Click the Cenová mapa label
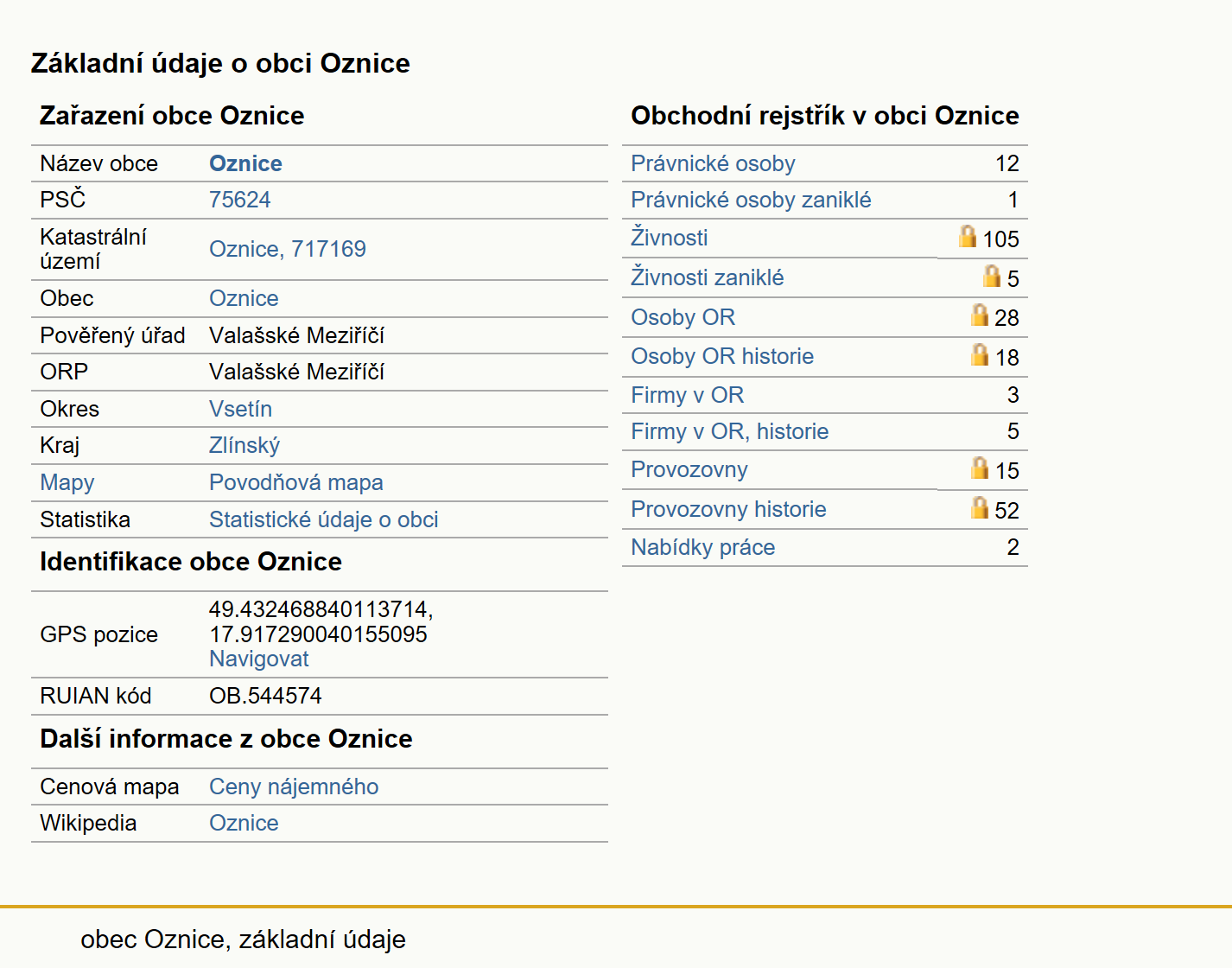This screenshot has height=968, width=1232. point(110,786)
